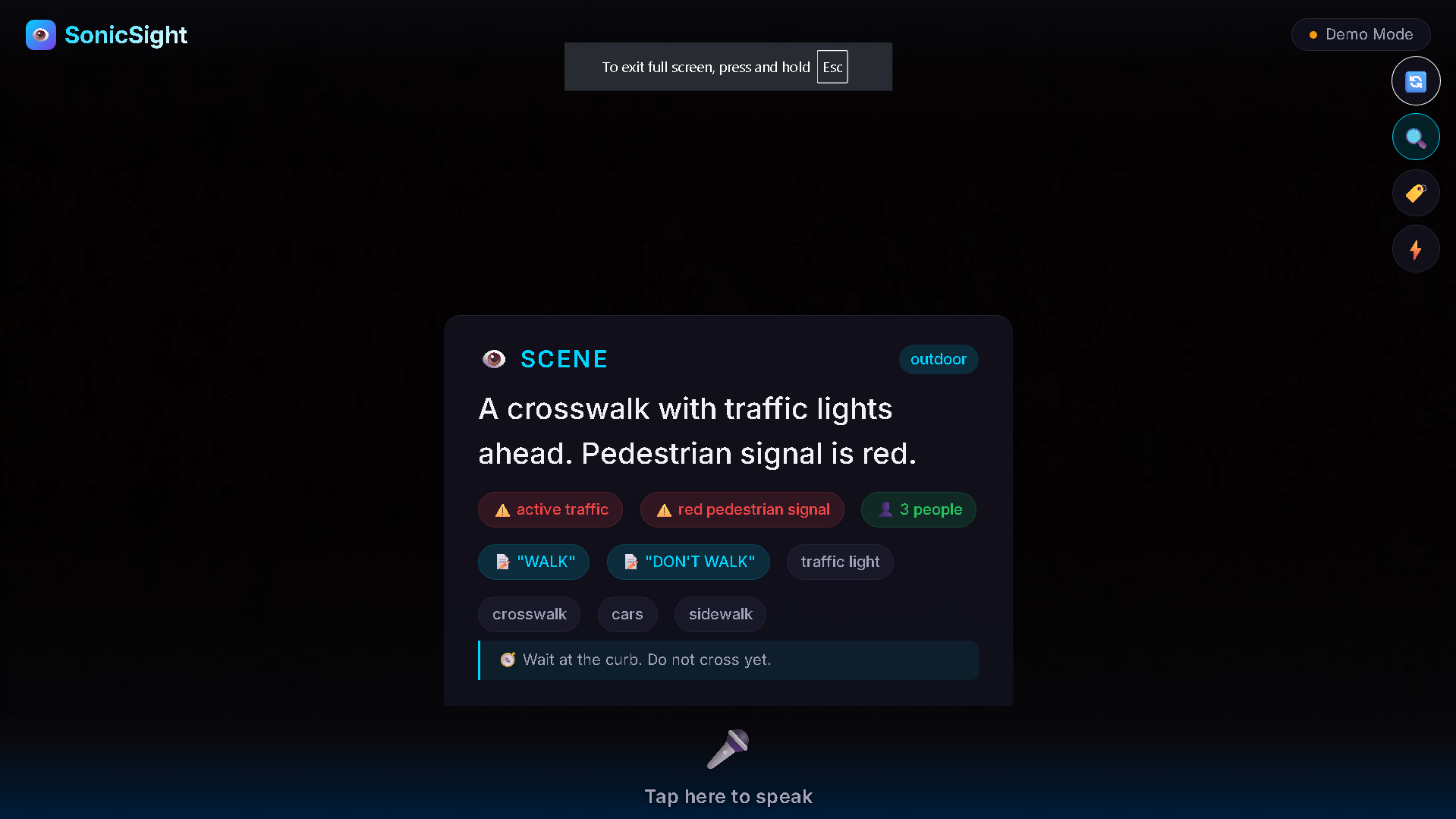
Task: Click the "DON'T WALK" text chip
Action: [x=688, y=562]
